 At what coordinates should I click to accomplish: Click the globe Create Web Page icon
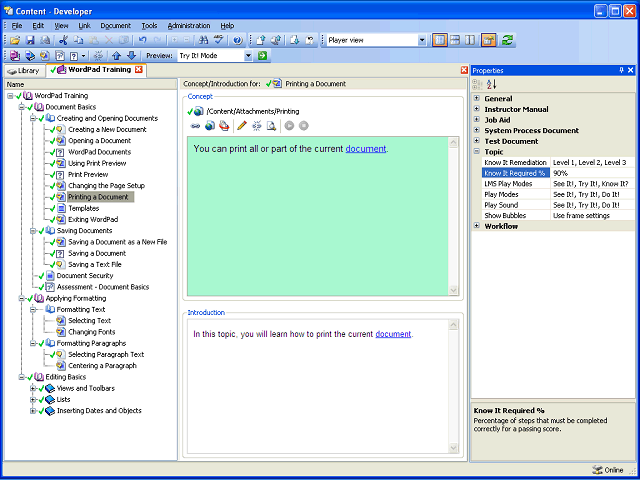coord(210,126)
